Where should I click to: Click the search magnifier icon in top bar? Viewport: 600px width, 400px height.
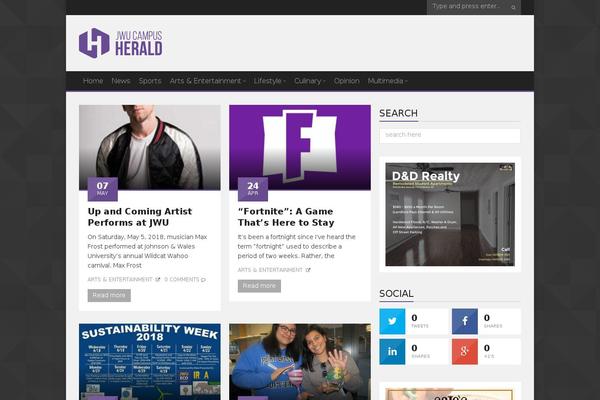click(x=513, y=7)
